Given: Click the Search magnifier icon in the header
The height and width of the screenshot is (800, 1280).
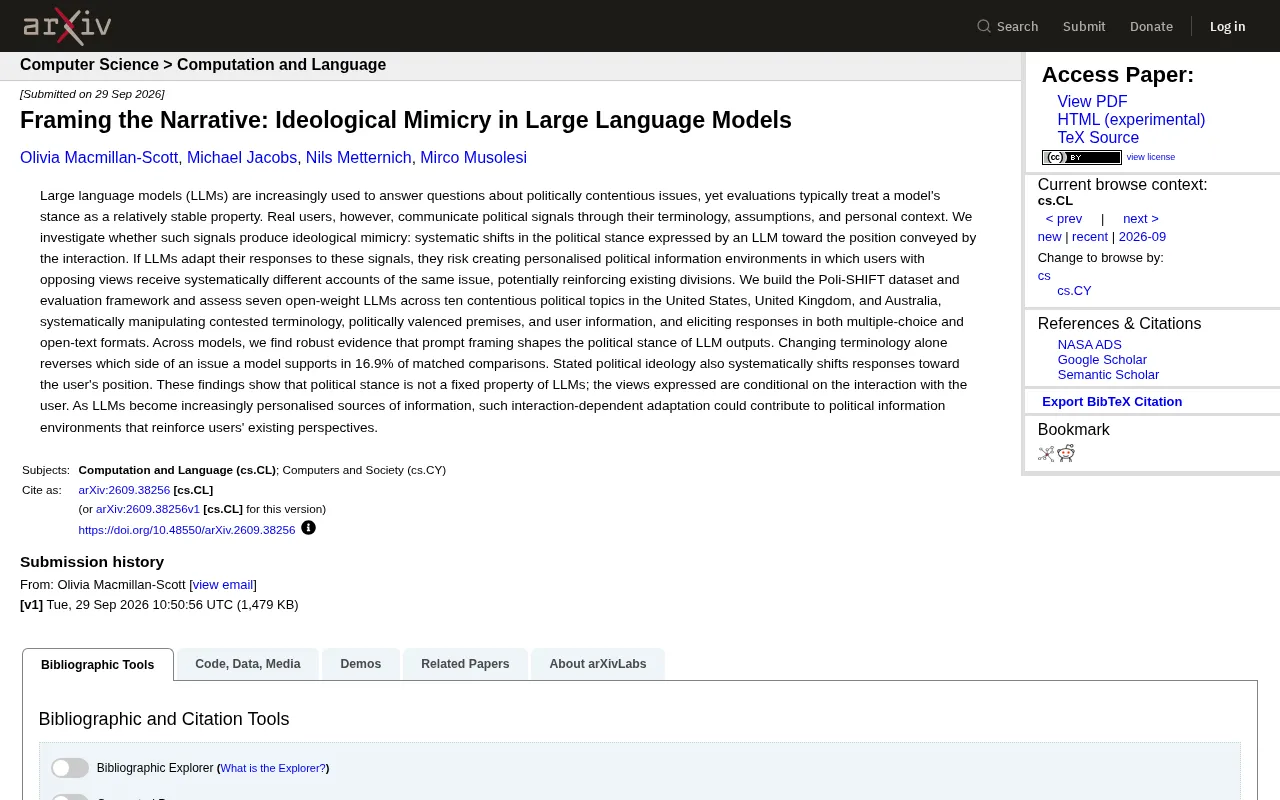Looking at the screenshot, I should pos(984,26).
